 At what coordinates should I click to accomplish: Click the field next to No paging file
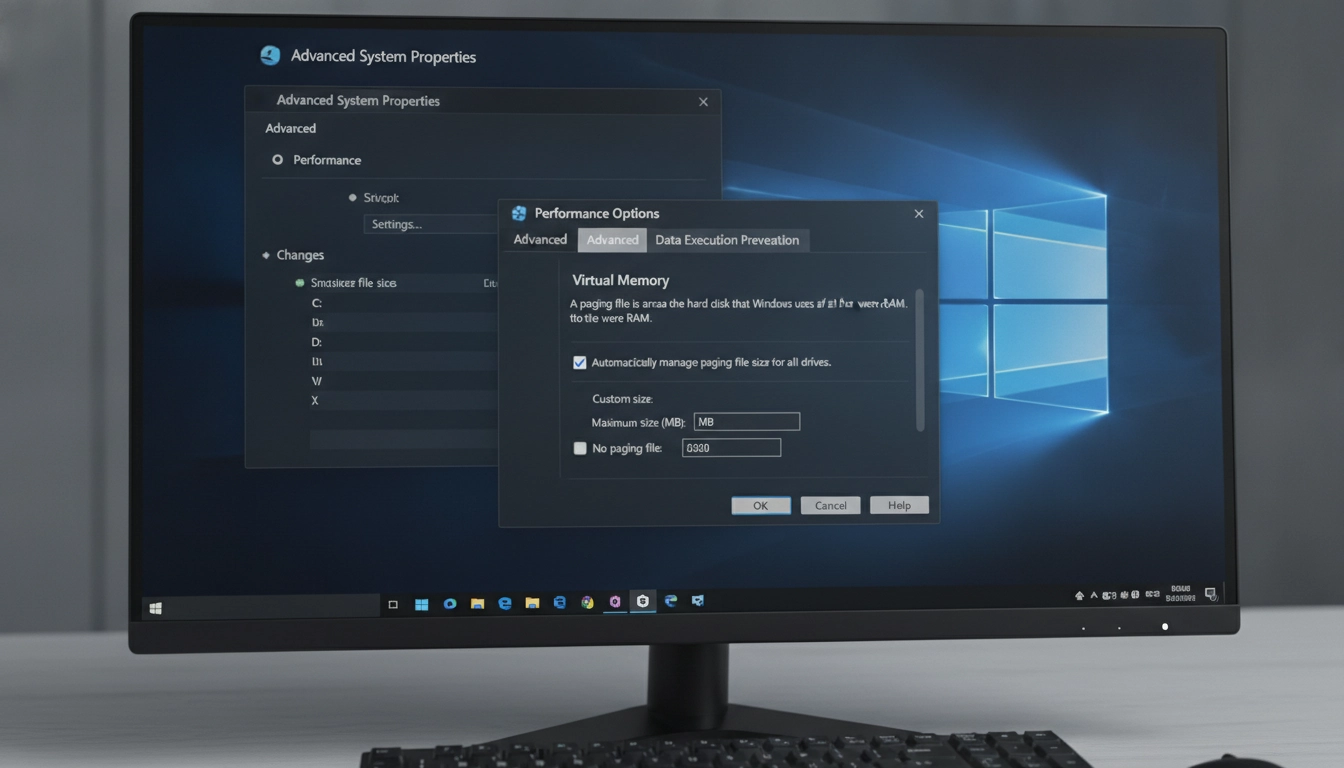[x=731, y=448]
